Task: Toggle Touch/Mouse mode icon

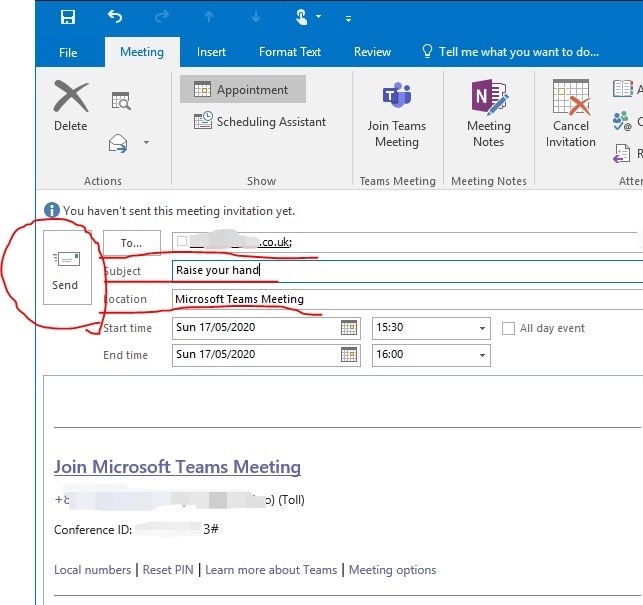Action: (301, 17)
